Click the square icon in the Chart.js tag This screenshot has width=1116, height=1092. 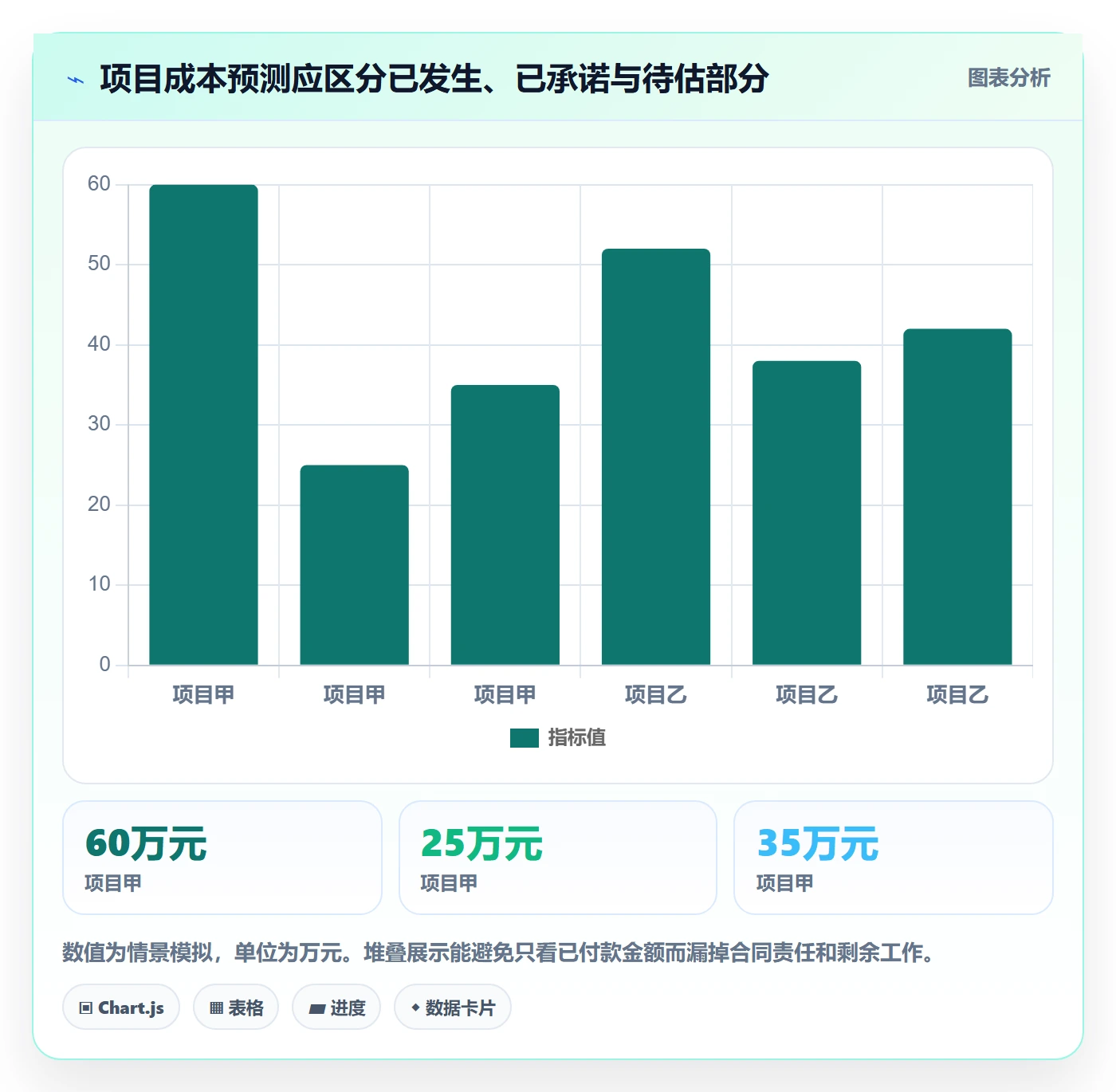86,1008
